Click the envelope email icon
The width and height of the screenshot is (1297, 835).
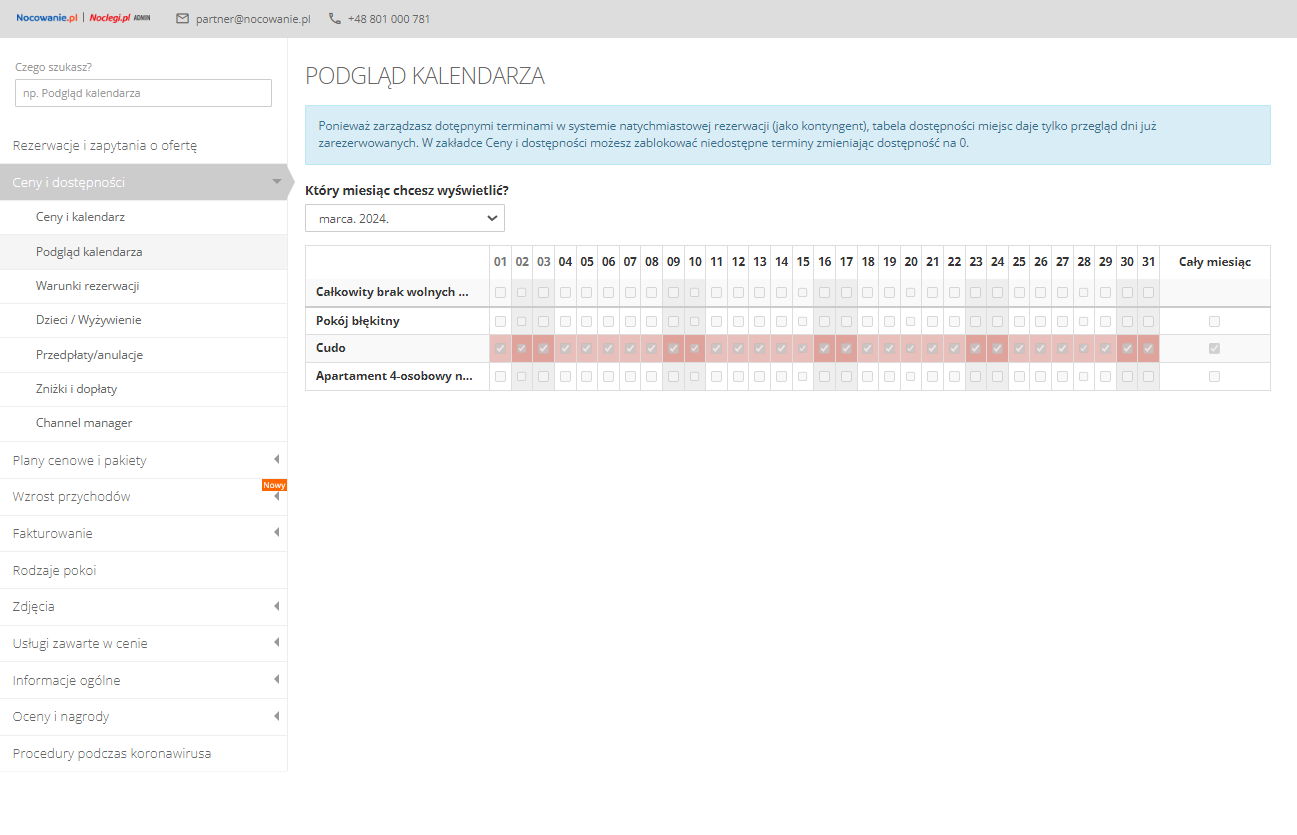(182, 19)
